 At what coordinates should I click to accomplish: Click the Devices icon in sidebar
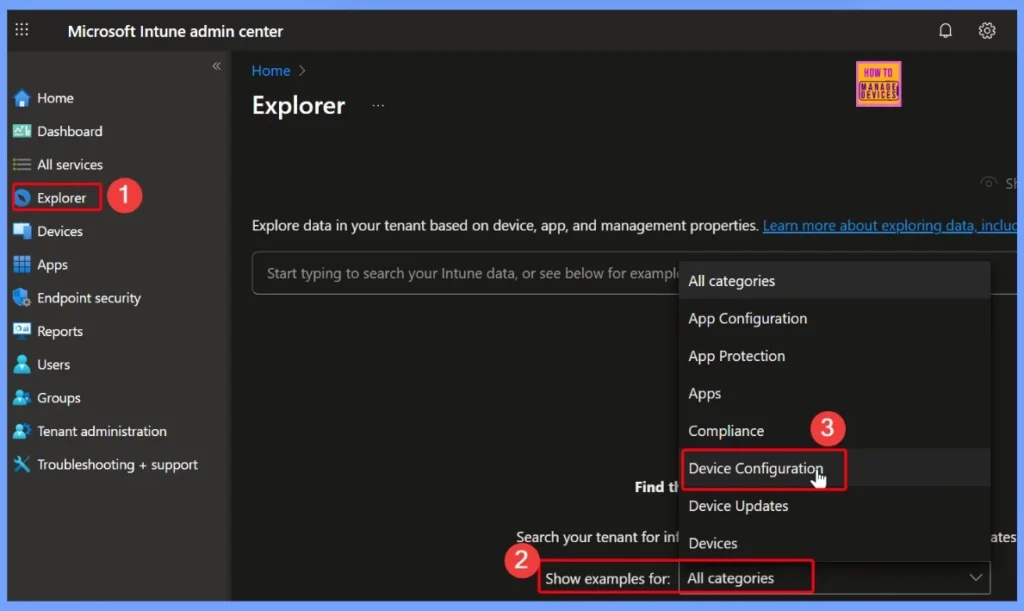coord(22,231)
